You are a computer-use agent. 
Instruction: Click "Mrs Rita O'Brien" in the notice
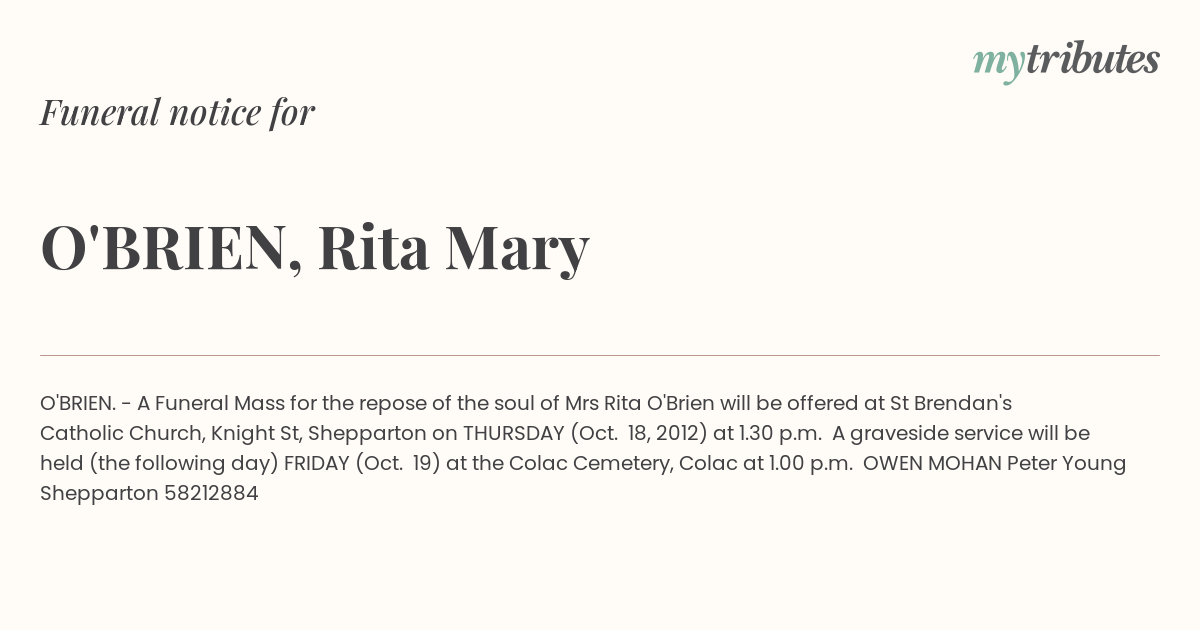tap(639, 403)
